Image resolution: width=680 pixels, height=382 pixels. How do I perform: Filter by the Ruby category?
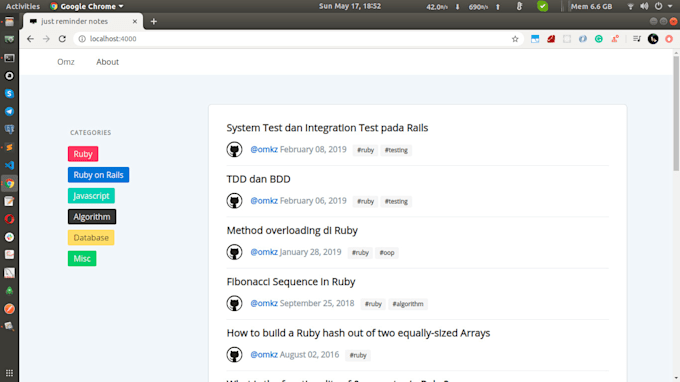pos(83,154)
